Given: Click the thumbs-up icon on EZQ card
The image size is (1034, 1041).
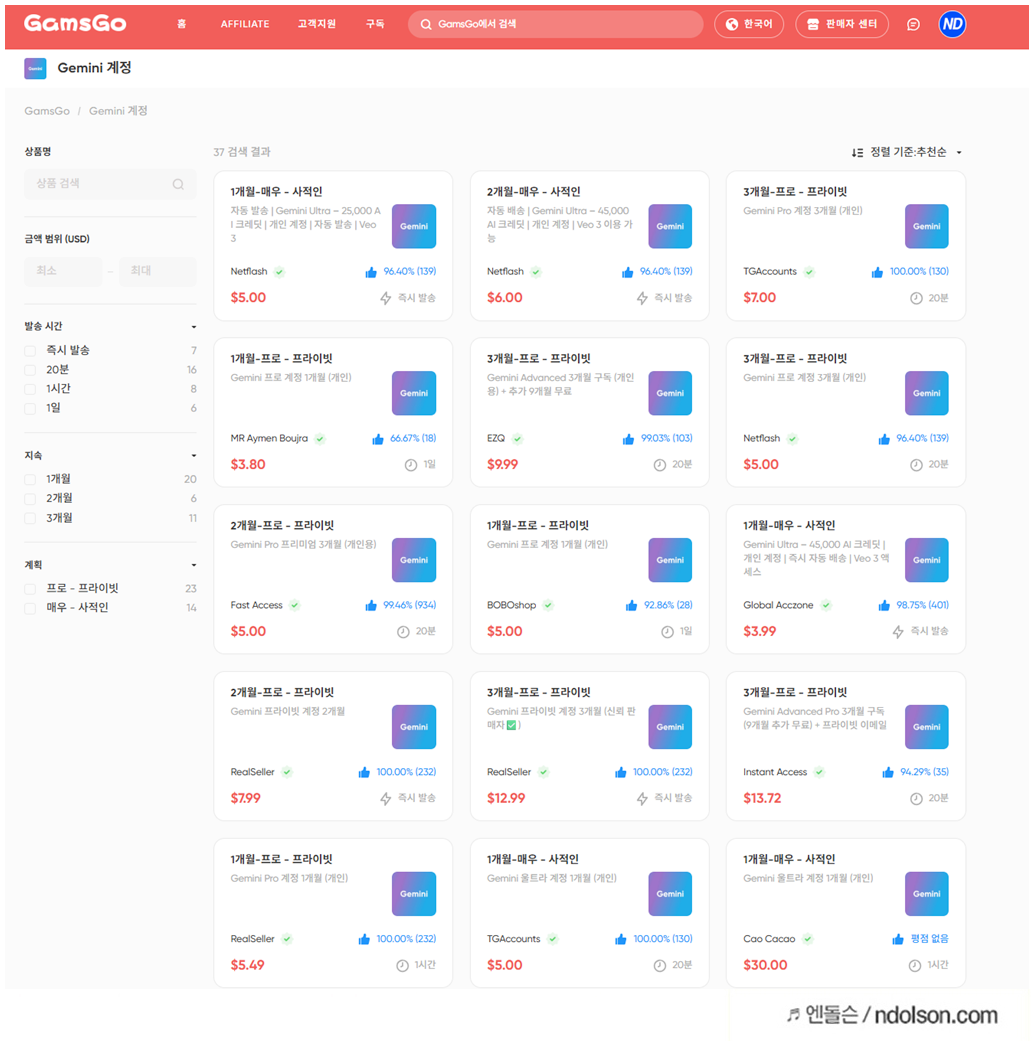Looking at the screenshot, I should tap(628, 439).
